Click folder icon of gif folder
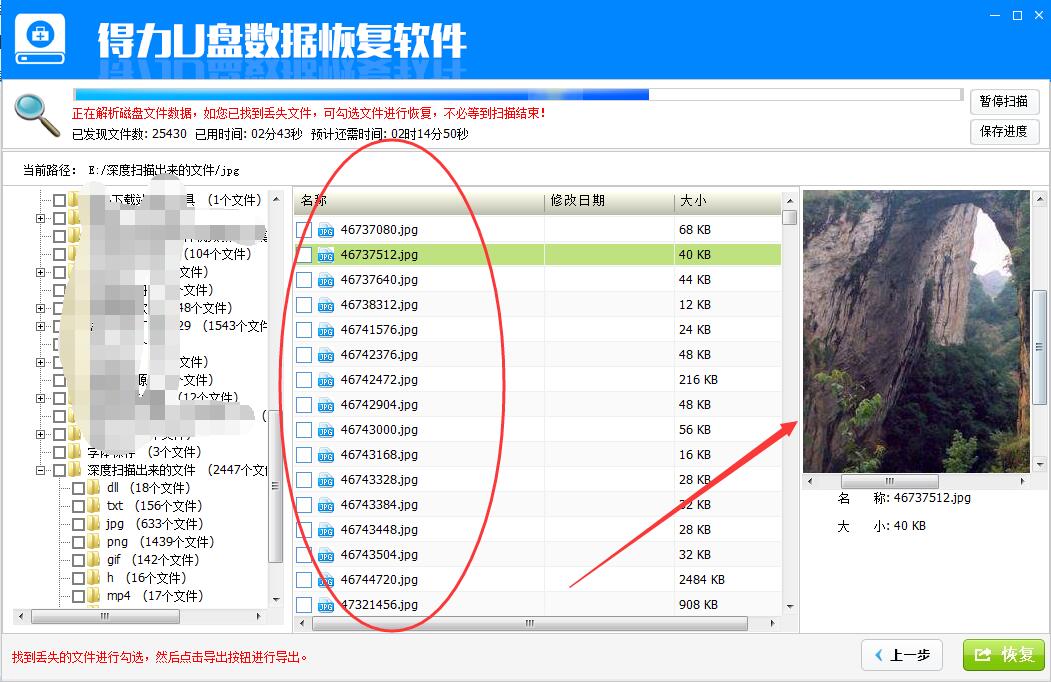The width and height of the screenshot is (1051, 682). pos(95,560)
